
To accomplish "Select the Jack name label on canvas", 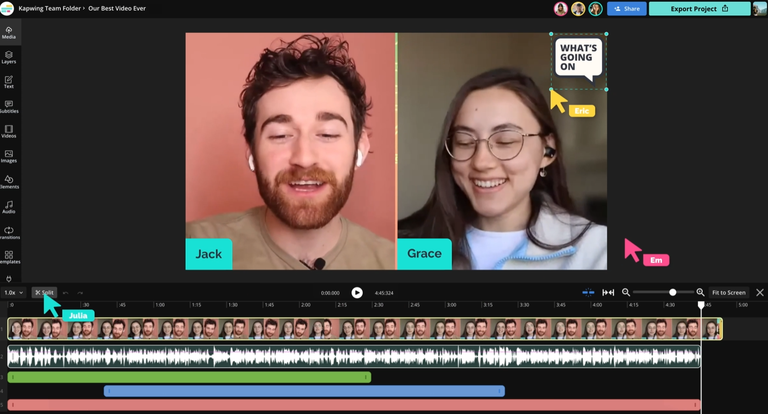I will coord(209,254).
